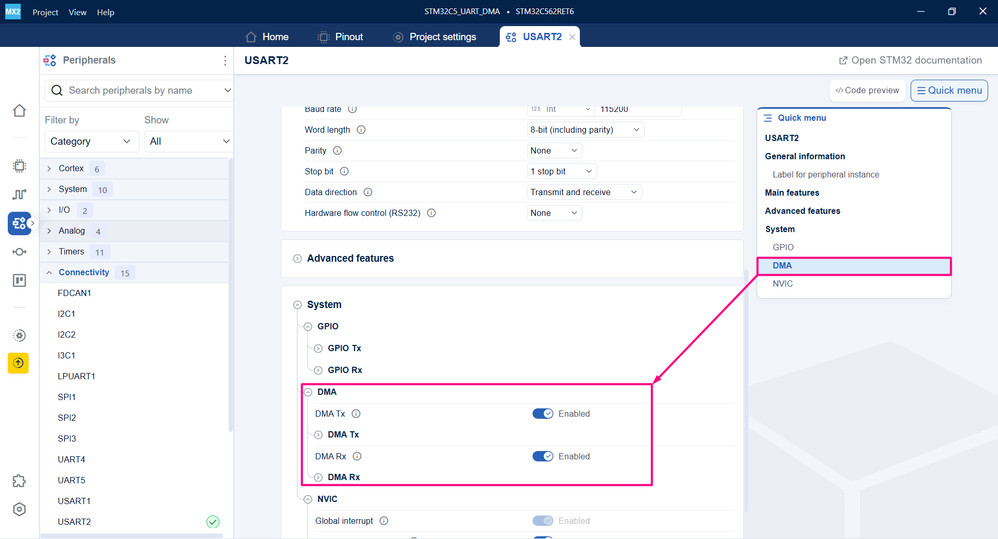
Task: Select UART4 in the peripherals list
Action: [71, 459]
